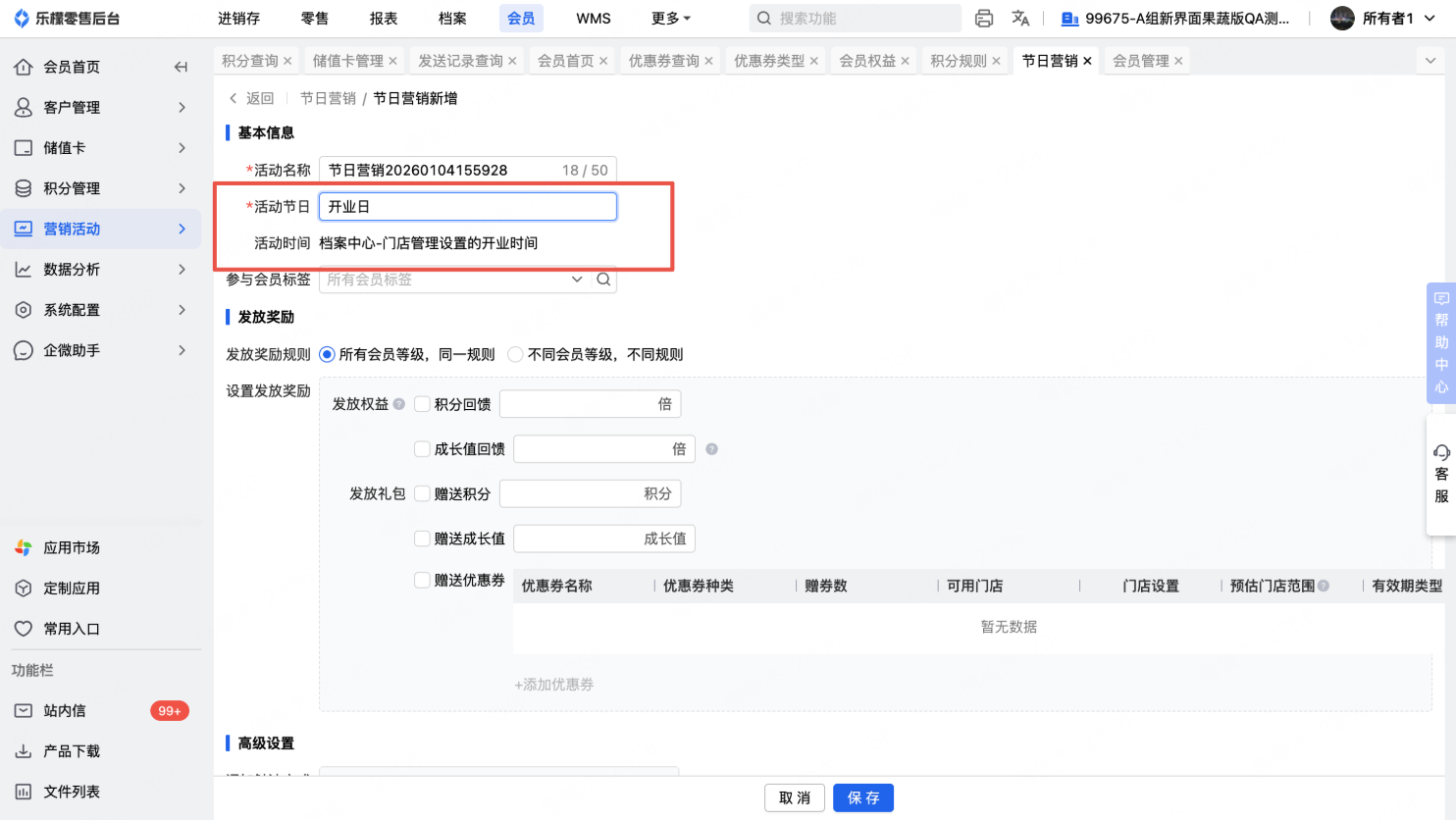Image resolution: width=1456 pixels, height=820 pixels.
Task: Click the help icon next to 发放权益
Action: click(399, 404)
